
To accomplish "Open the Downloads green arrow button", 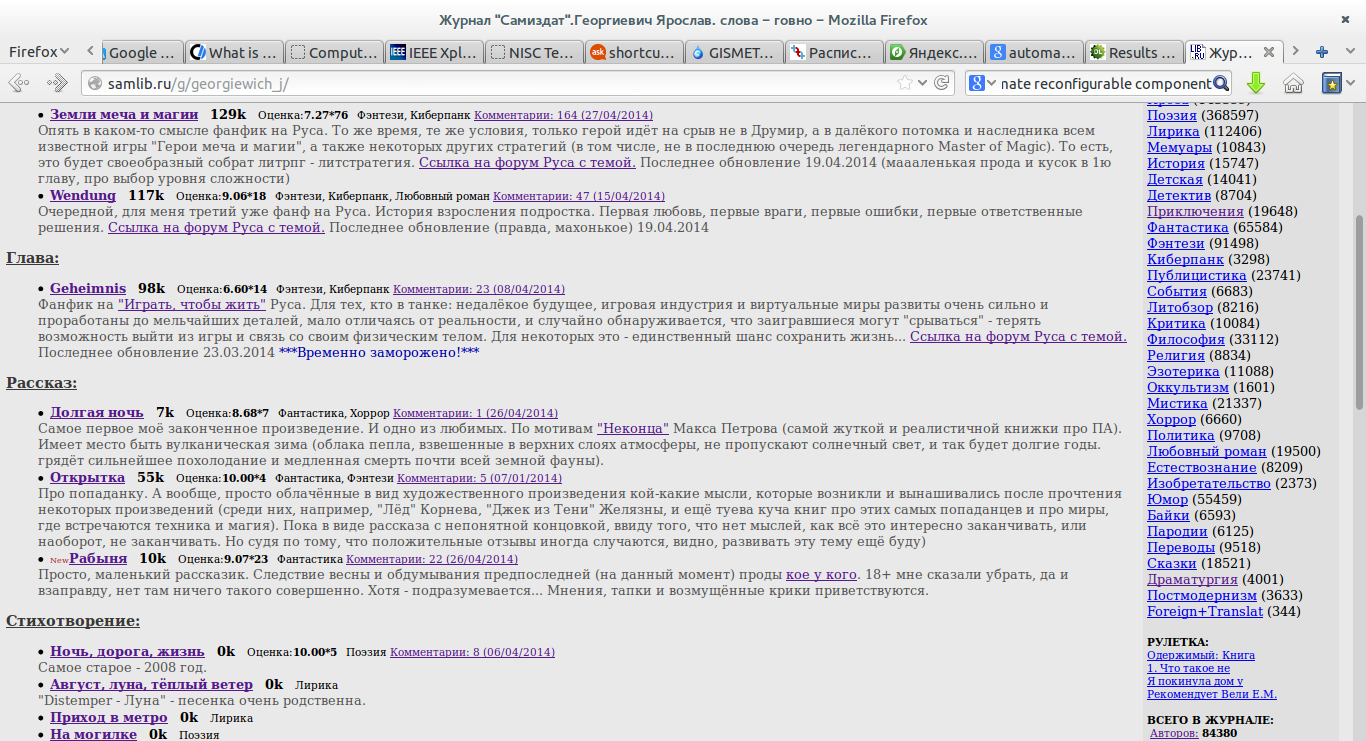I will coord(1256,83).
